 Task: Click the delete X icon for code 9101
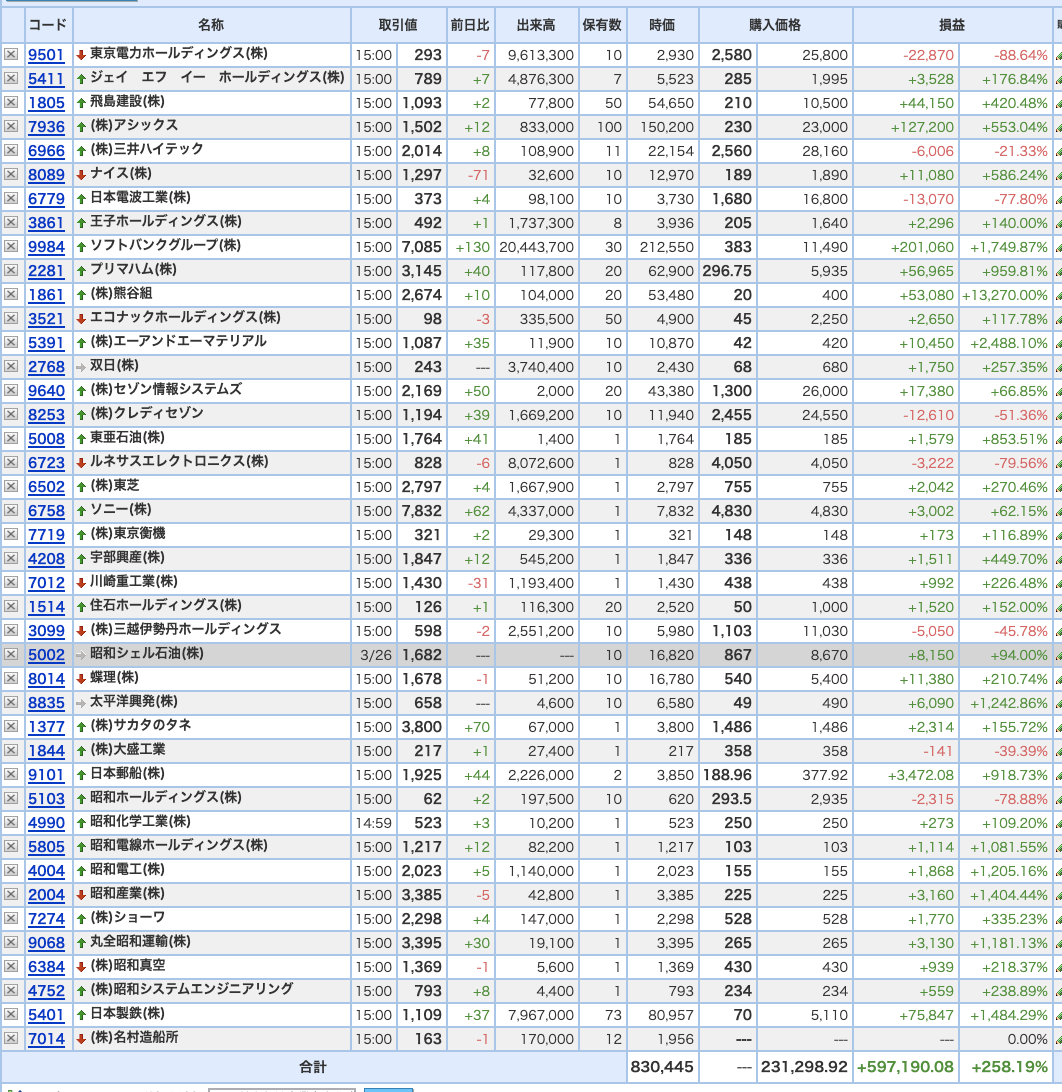coord(10,774)
